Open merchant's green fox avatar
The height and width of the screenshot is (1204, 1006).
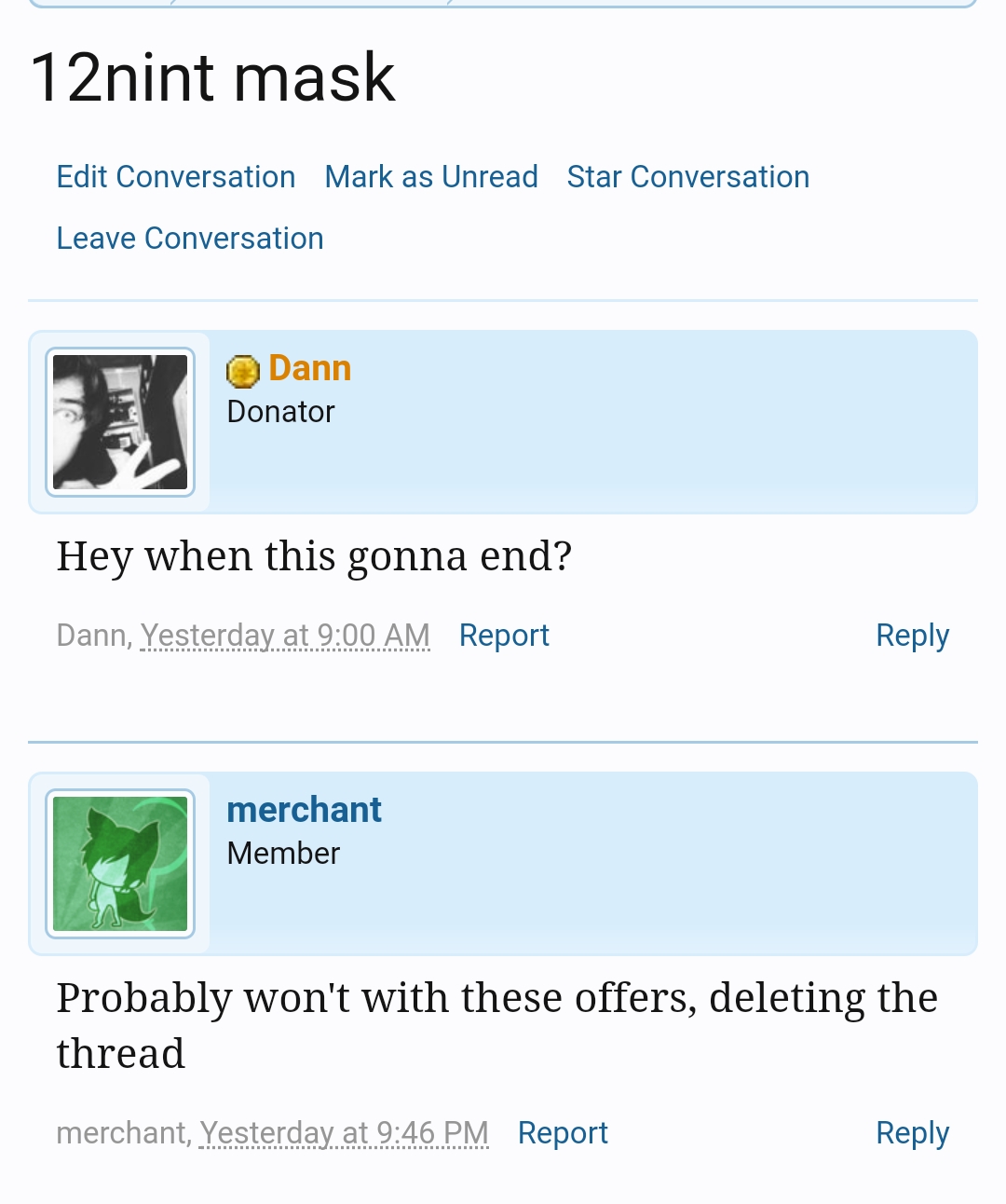click(120, 864)
